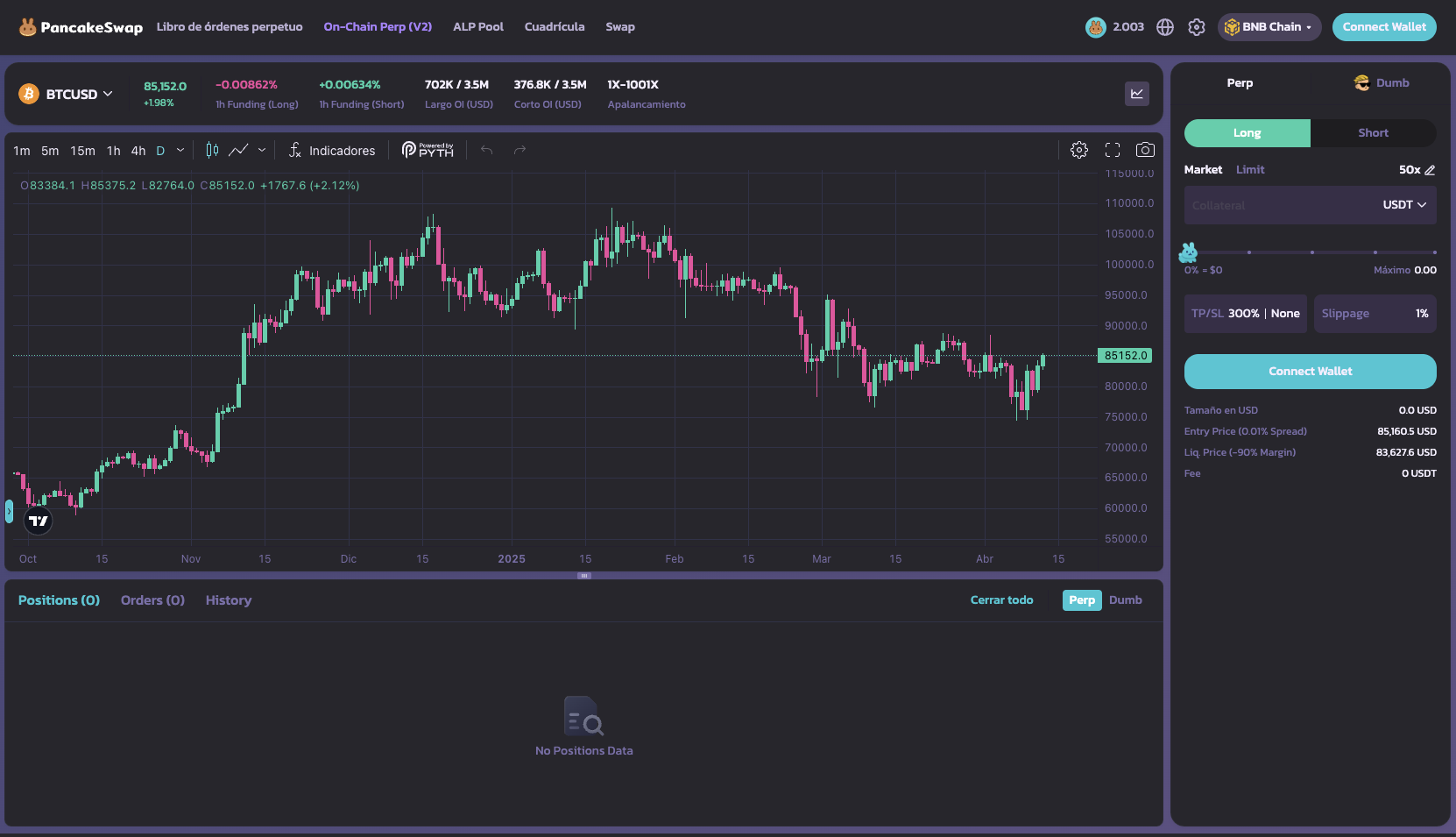Open the BNB Chain network dropdown
The width and height of the screenshot is (1456, 837).
pyautogui.click(x=1269, y=27)
